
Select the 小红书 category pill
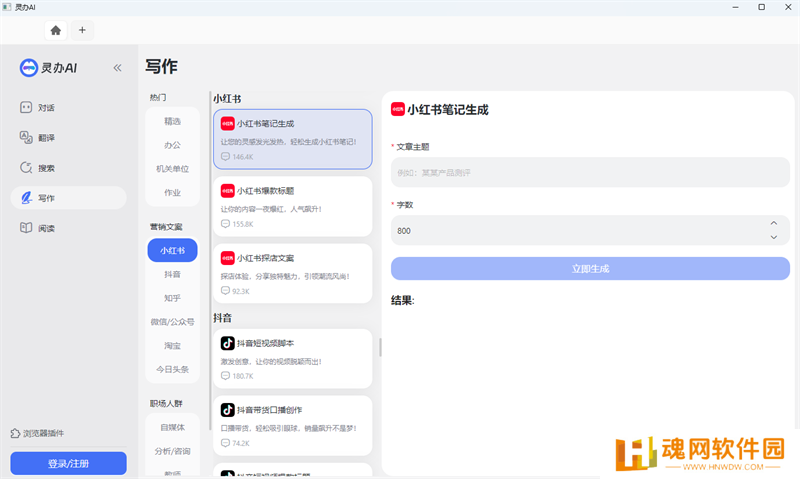pos(172,250)
